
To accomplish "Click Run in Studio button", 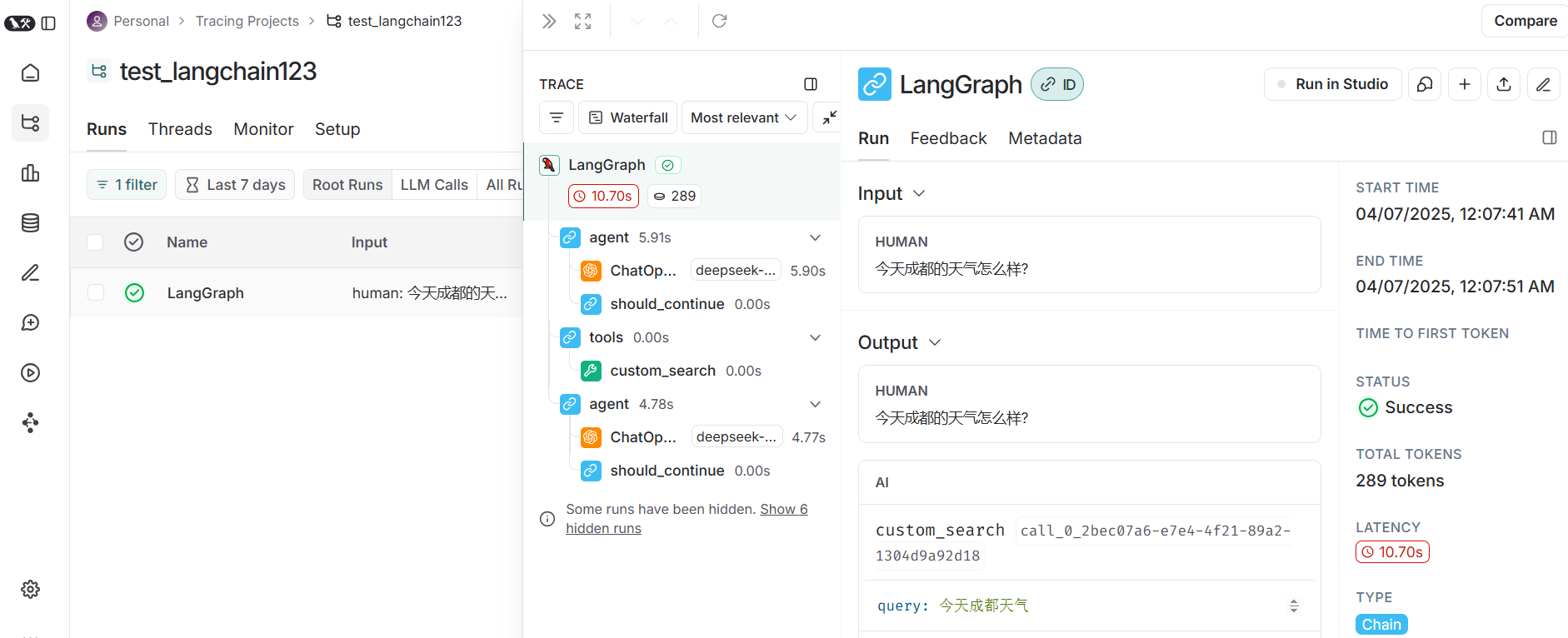I will pos(1333,84).
